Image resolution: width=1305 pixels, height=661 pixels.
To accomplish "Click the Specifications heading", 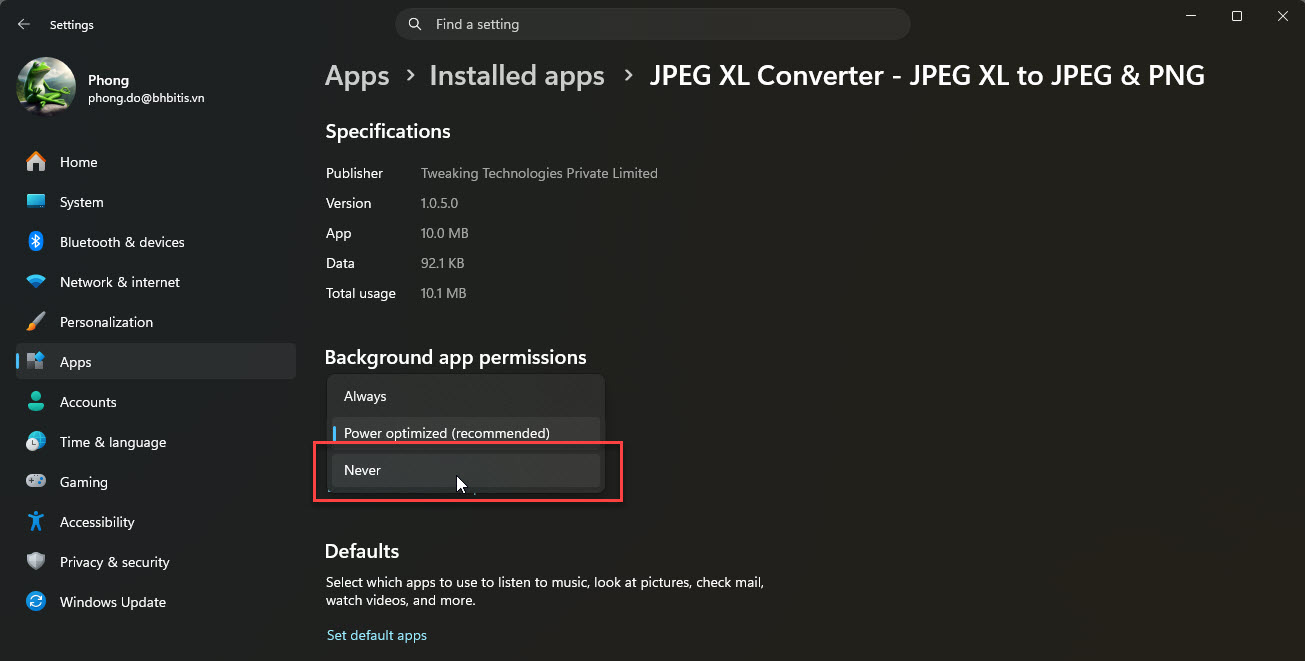I will [388, 131].
